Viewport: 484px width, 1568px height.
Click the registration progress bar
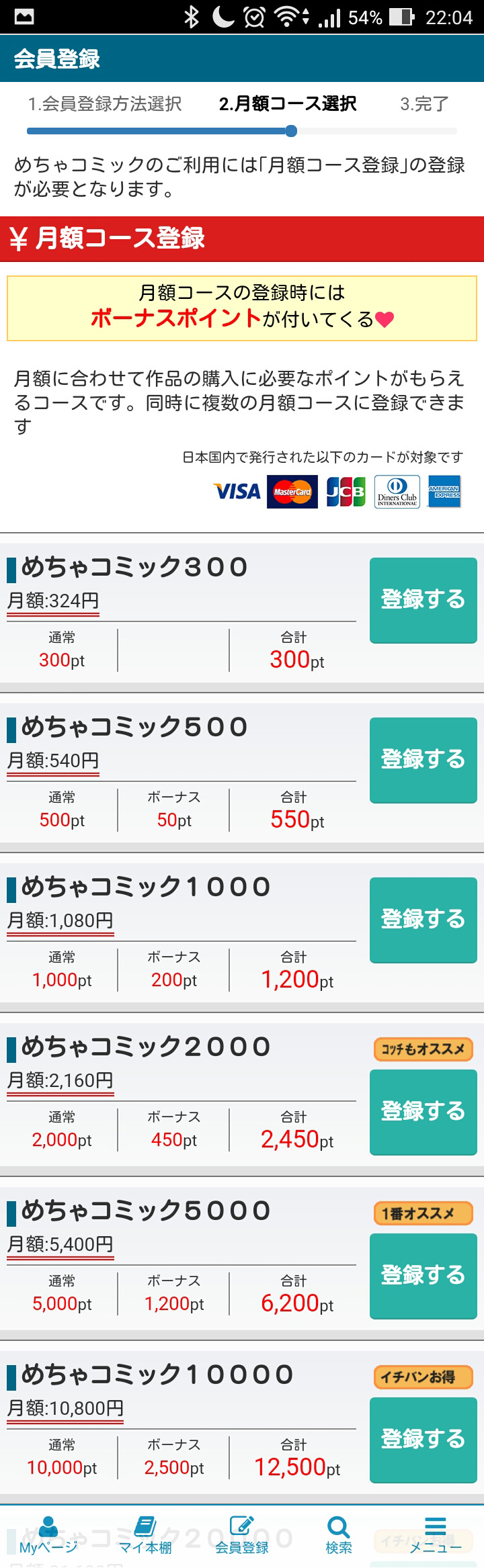(x=242, y=131)
